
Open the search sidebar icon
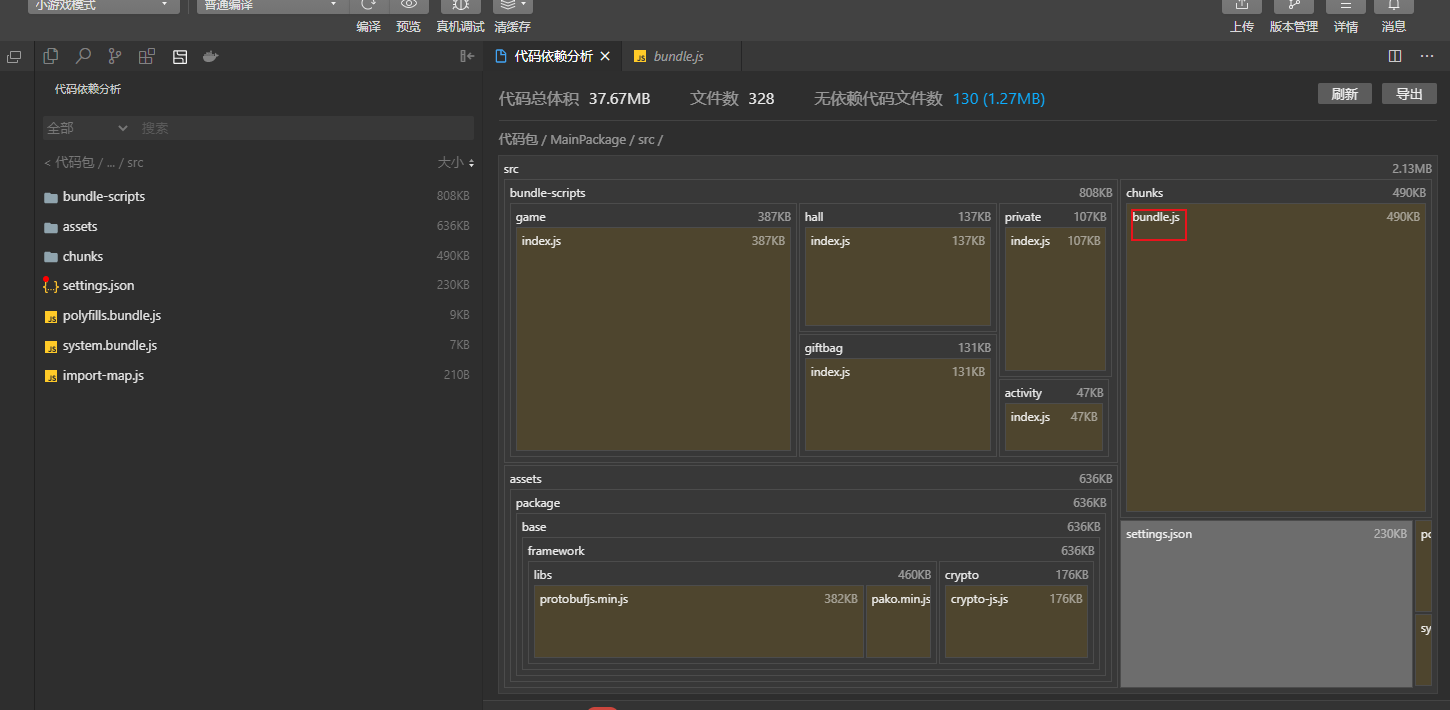(x=83, y=57)
